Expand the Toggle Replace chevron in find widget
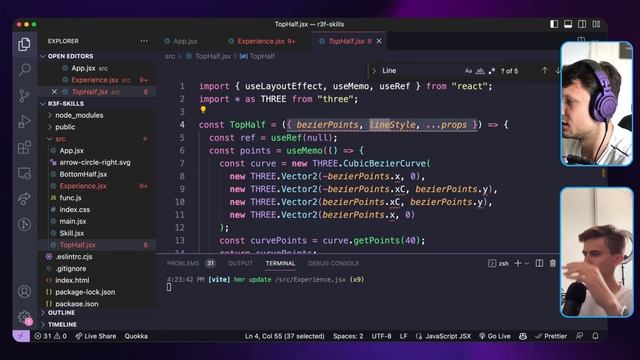Viewport: 640px width, 360px height. 373,71
